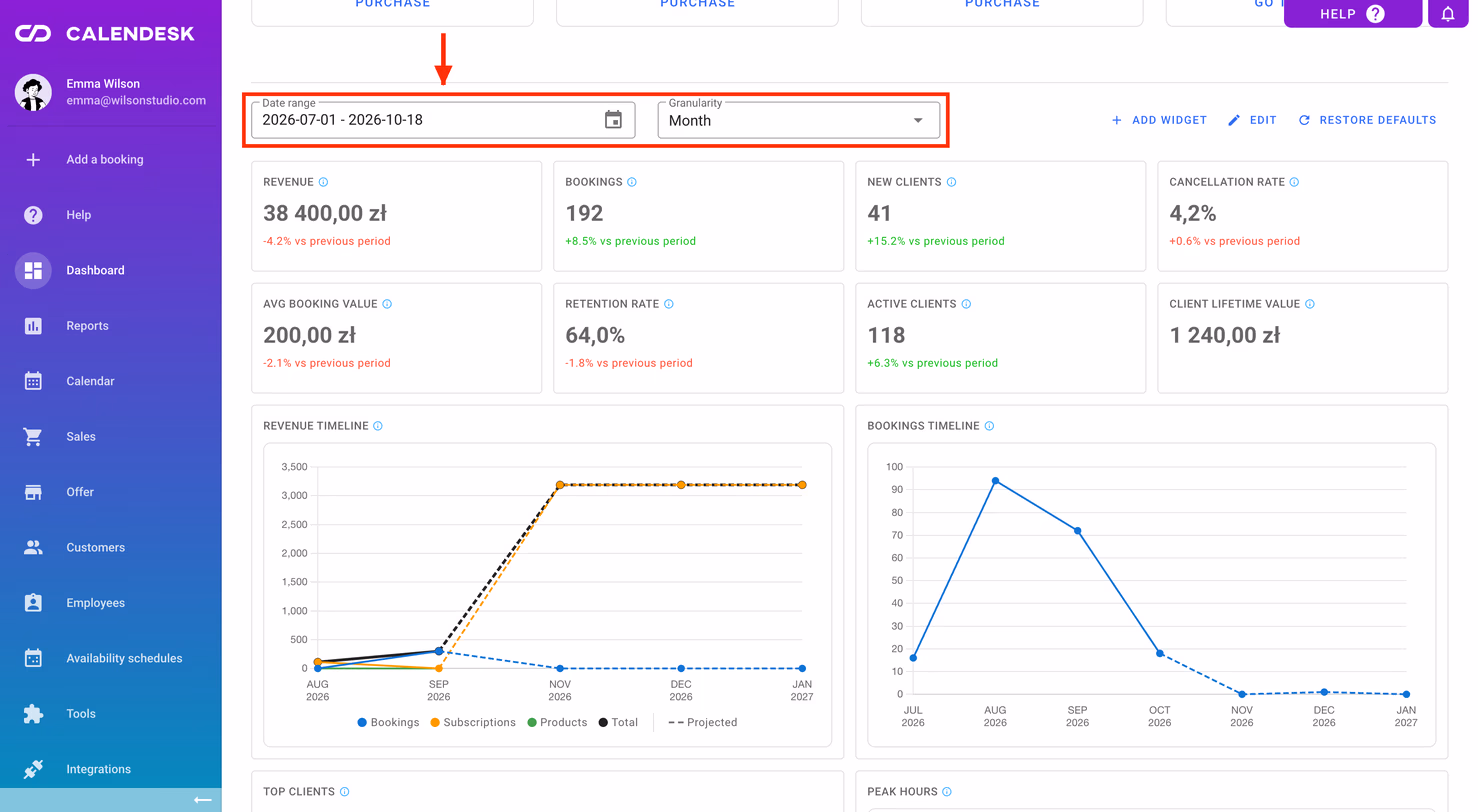Toggle Projected line in revenue legend
This screenshot has height=812, width=1478.
[x=702, y=722]
